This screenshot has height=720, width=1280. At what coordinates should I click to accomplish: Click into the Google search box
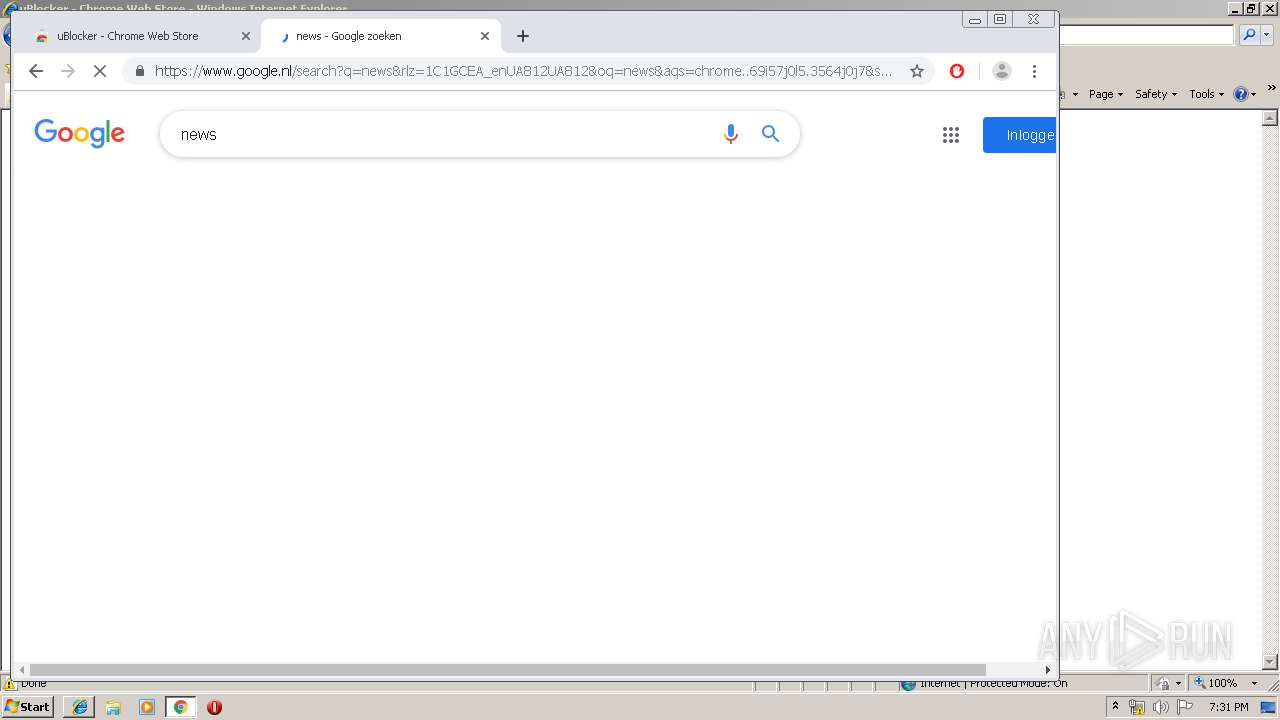[x=440, y=134]
